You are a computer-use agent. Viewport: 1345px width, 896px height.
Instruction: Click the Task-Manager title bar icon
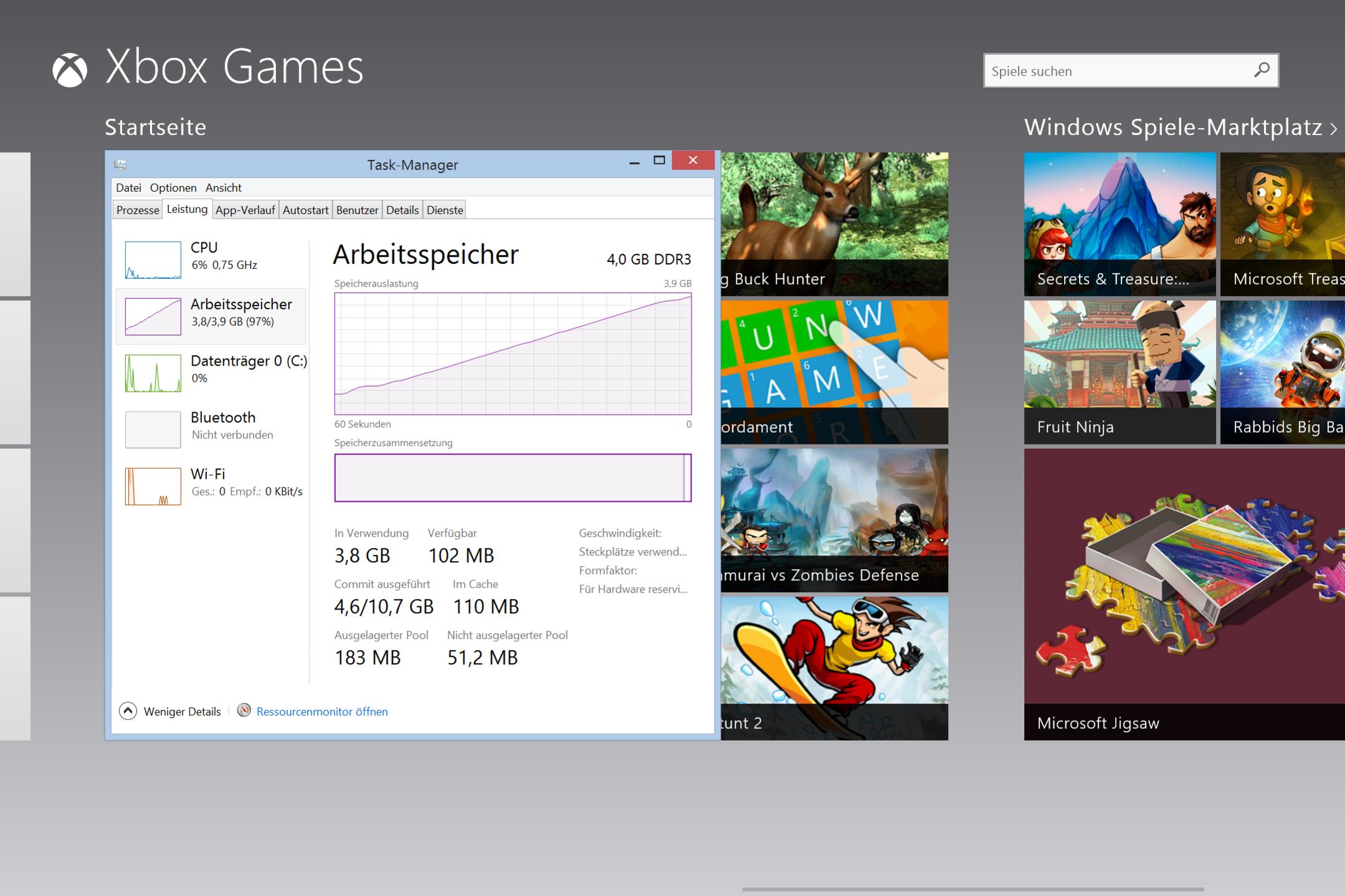click(120, 164)
